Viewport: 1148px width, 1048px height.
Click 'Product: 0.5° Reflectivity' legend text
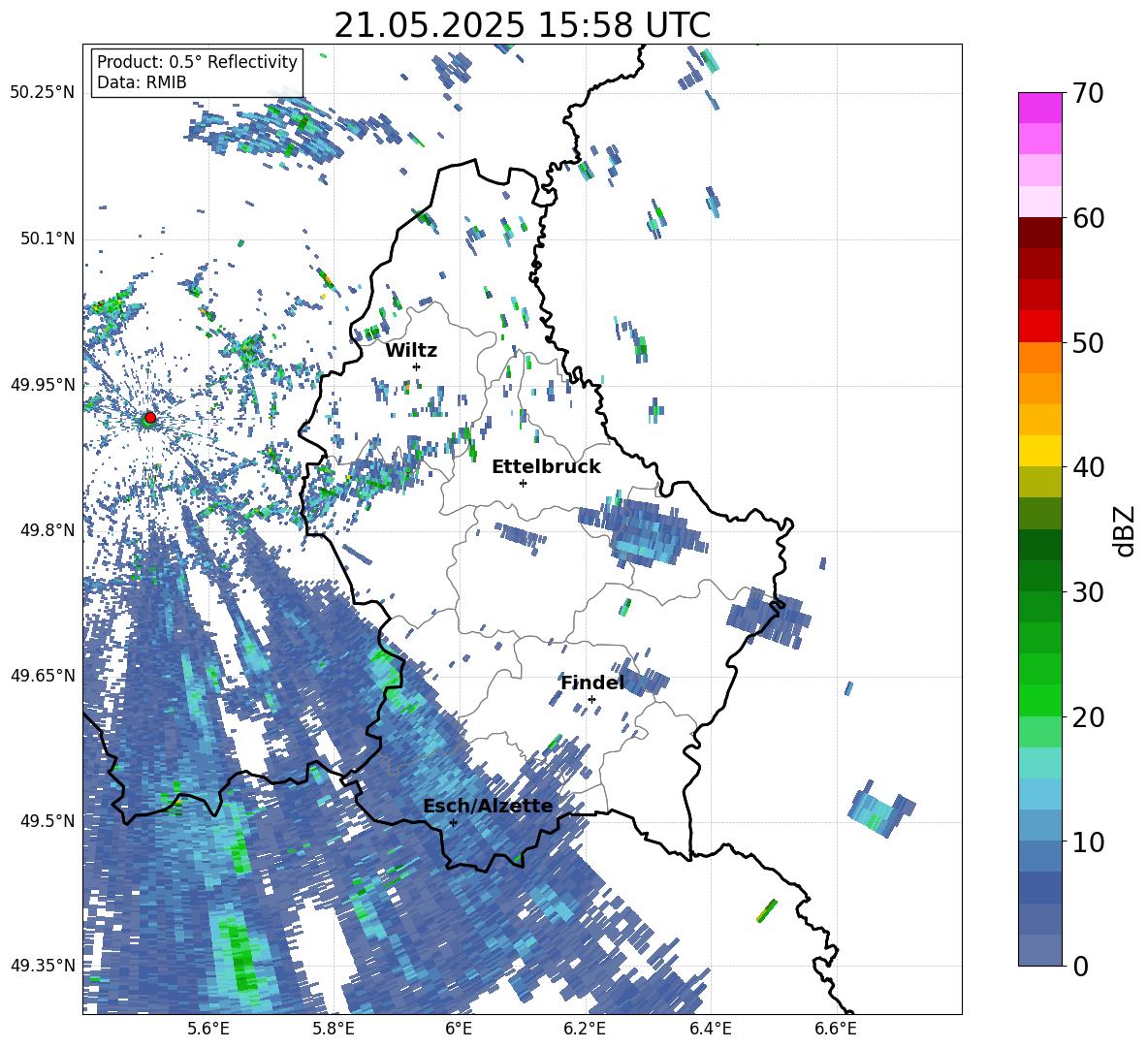(197, 62)
